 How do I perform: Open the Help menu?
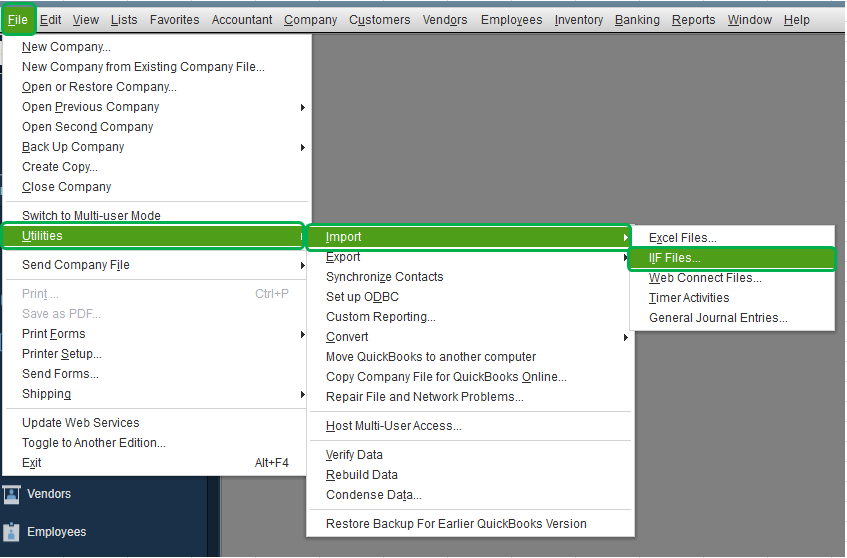[797, 20]
